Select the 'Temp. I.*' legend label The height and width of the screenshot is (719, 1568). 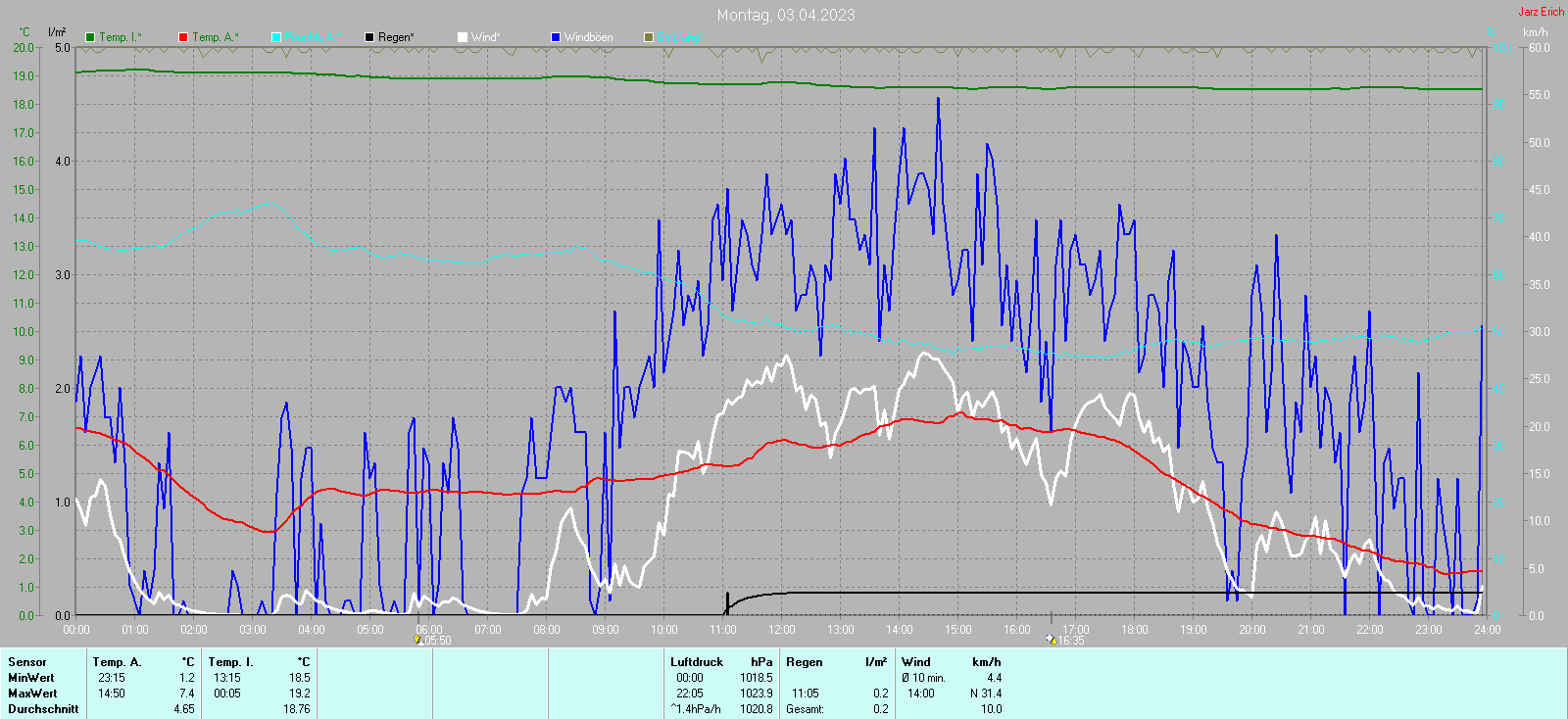pyautogui.click(x=121, y=37)
